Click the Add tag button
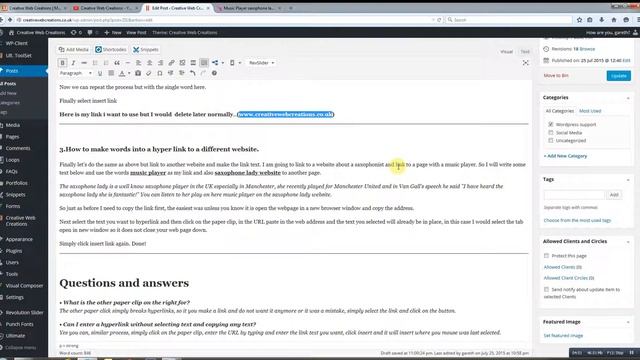This screenshot has height=360, width=640. (x=614, y=195)
